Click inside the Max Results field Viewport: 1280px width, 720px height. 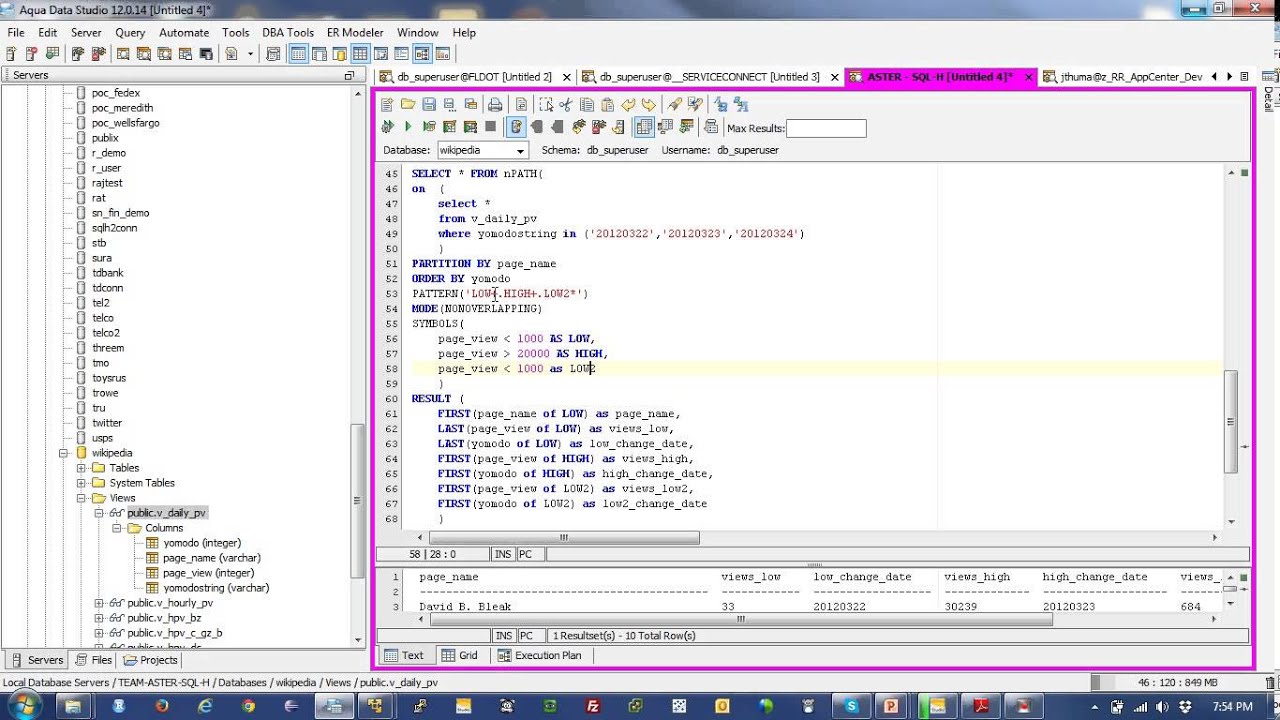826,128
